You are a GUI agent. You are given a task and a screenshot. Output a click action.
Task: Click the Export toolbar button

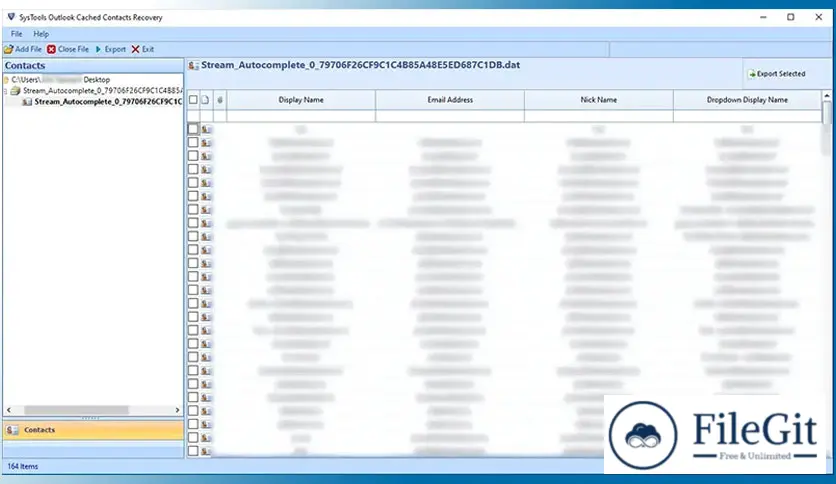pos(110,49)
